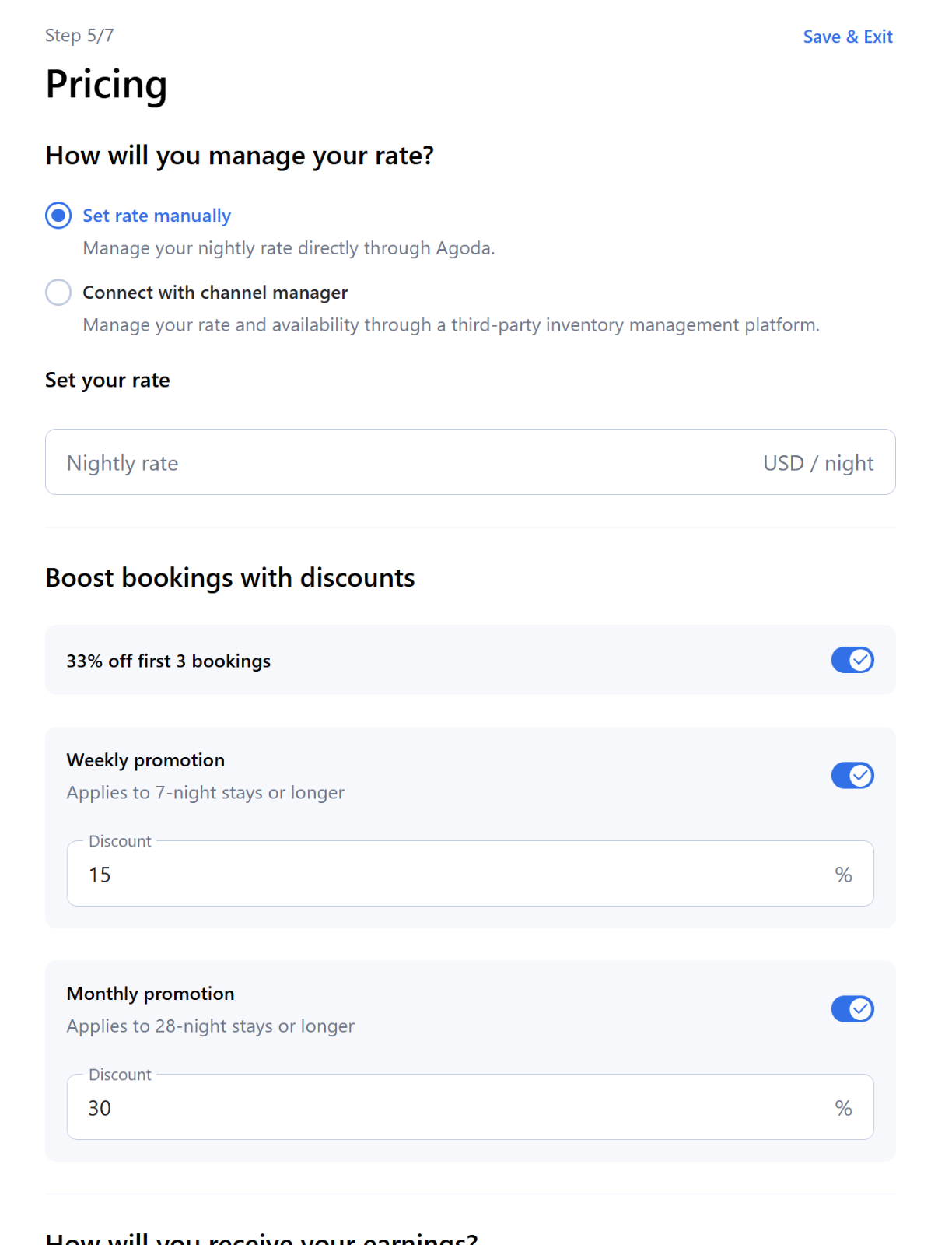Click the "Monthly promotion" title text
Image resolution: width=952 pixels, height=1245 pixels.
(150, 994)
